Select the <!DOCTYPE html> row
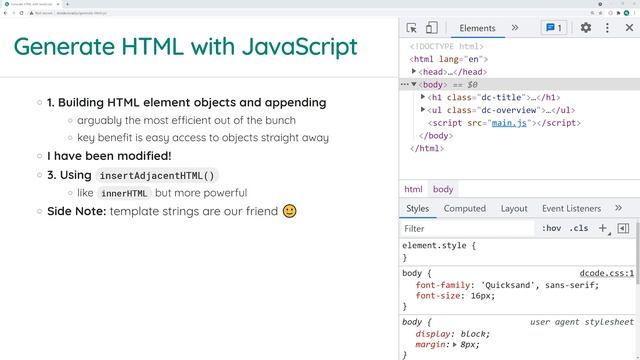Image resolution: width=640 pixels, height=360 pixels. tap(447, 46)
